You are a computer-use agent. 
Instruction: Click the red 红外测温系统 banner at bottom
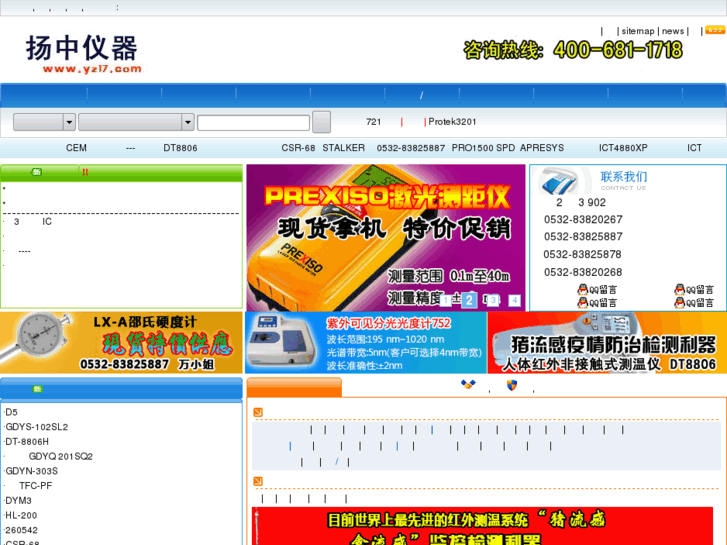[x=482, y=526]
